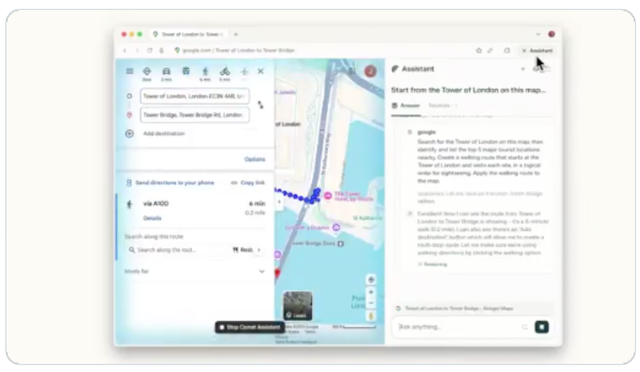
Task: Select flights travel mode icon
Action: (x=244, y=71)
